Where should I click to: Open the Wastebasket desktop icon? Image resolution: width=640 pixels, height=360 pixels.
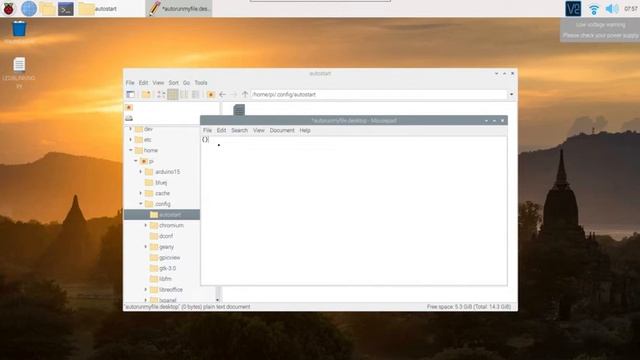click(19, 29)
